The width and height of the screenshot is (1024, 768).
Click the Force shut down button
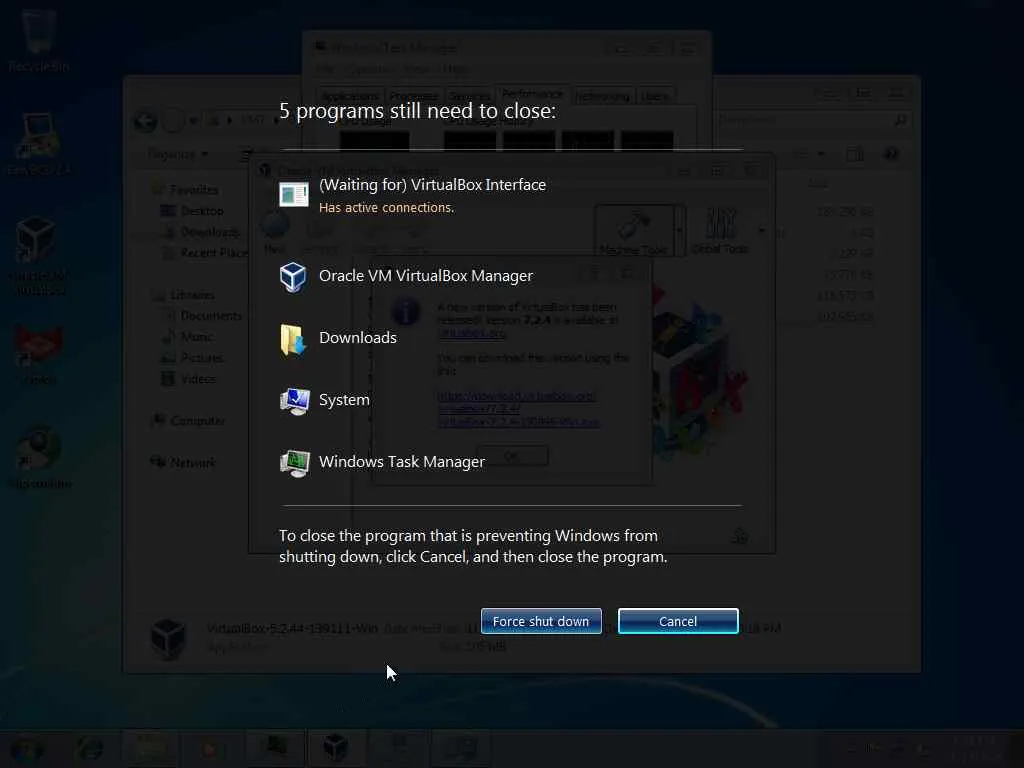click(541, 621)
